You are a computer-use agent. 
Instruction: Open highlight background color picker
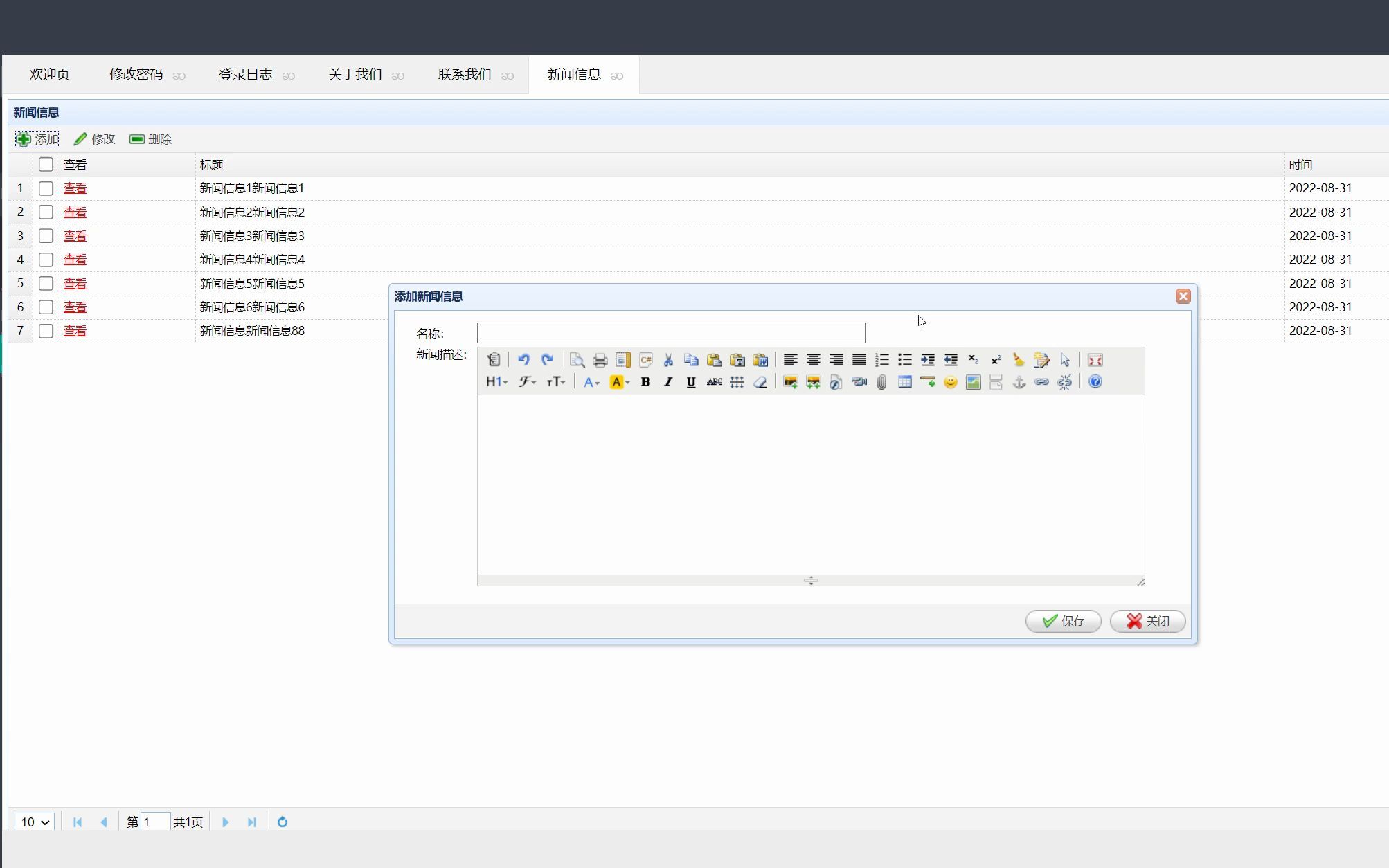[x=619, y=382]
